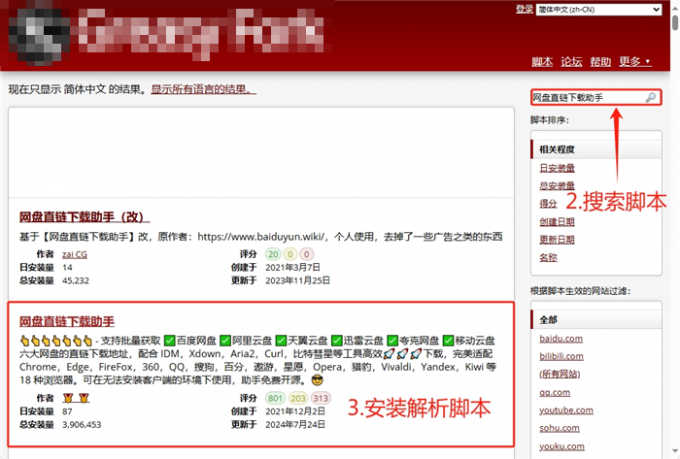680x459 pixels.
Task: Click the page vertical scrollbar thumb
Action: point(675,22)
